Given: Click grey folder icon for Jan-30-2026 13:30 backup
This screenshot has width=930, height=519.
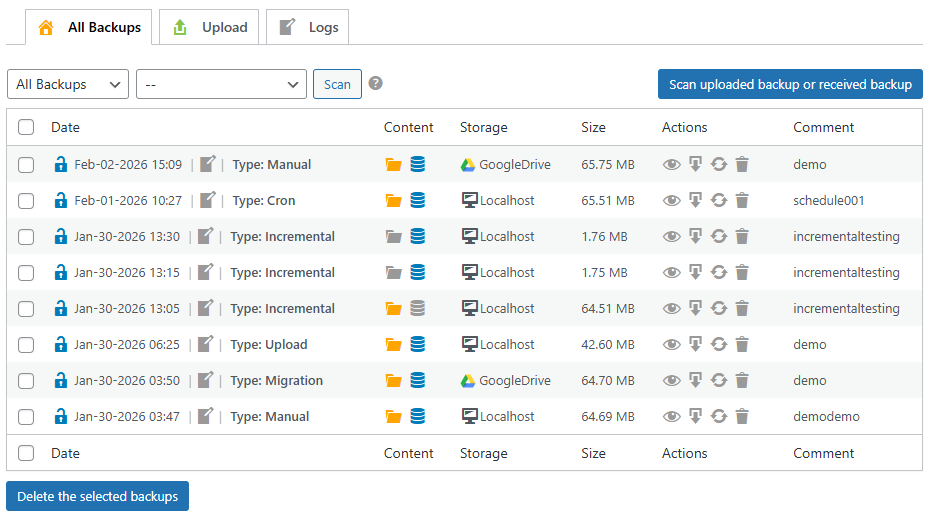Looking at the screenshot, I should (x=393, y=237).
